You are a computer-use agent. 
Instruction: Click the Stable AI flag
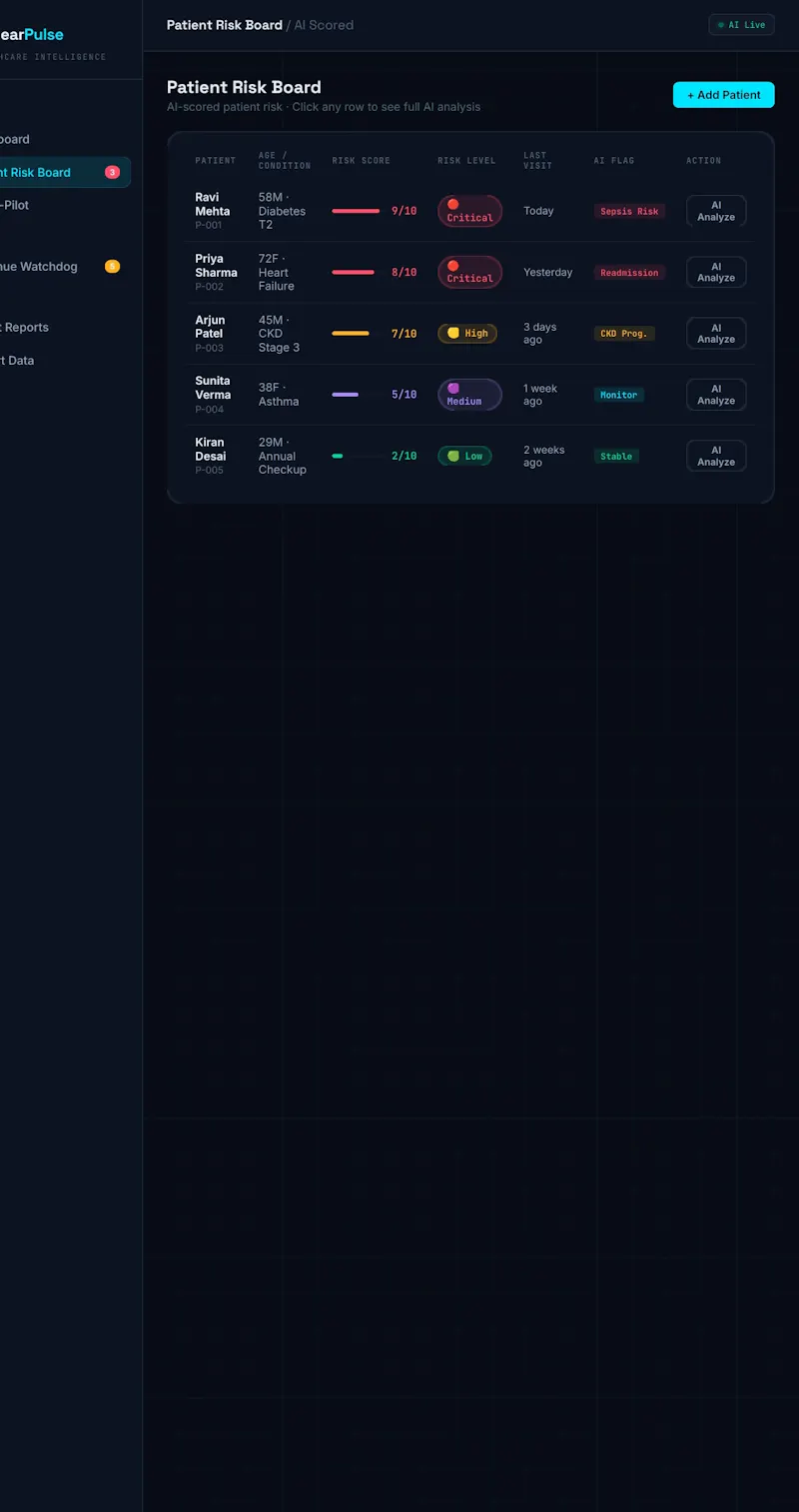coord(616,457)
